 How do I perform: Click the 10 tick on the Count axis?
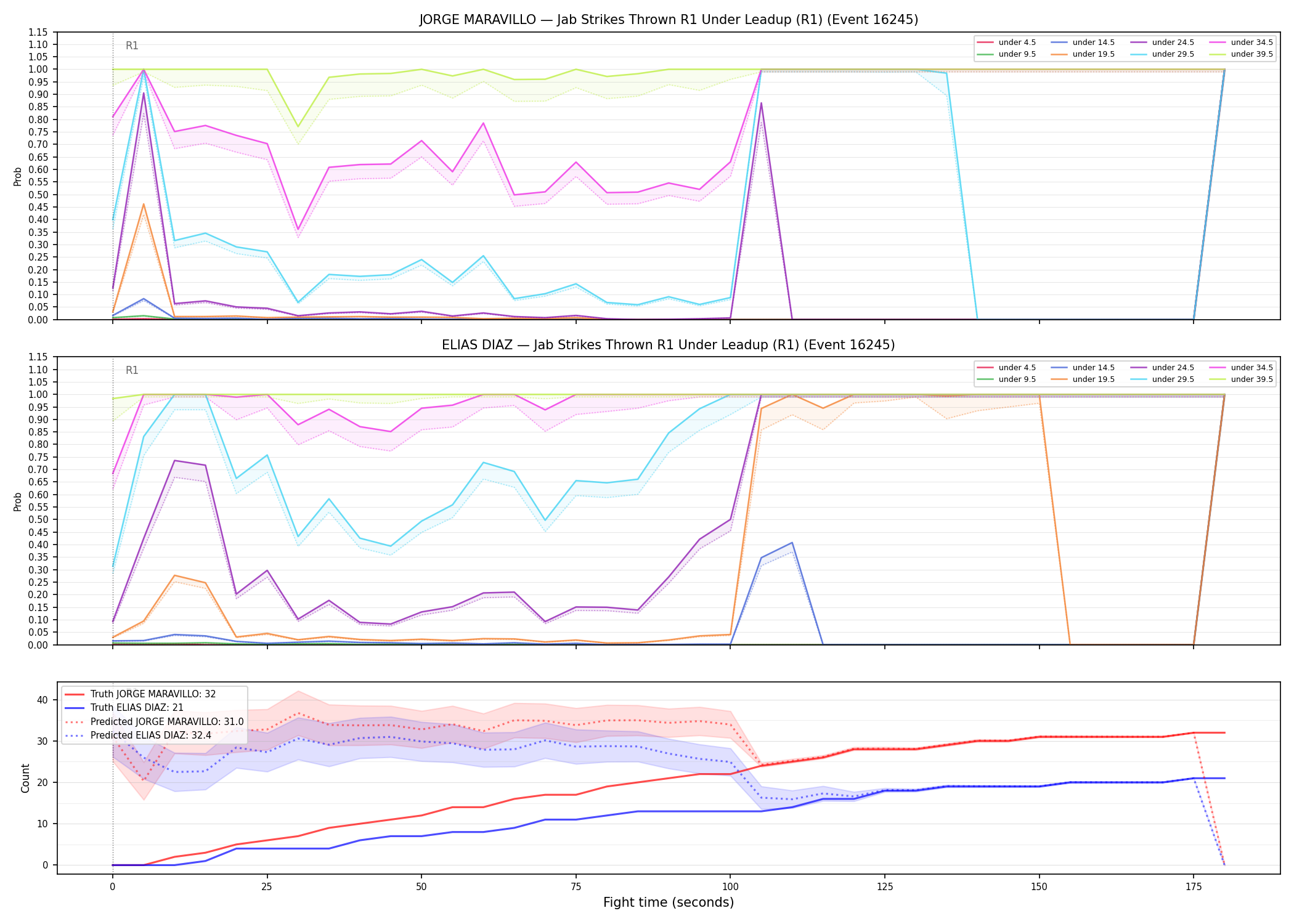[x=43, y=824]
